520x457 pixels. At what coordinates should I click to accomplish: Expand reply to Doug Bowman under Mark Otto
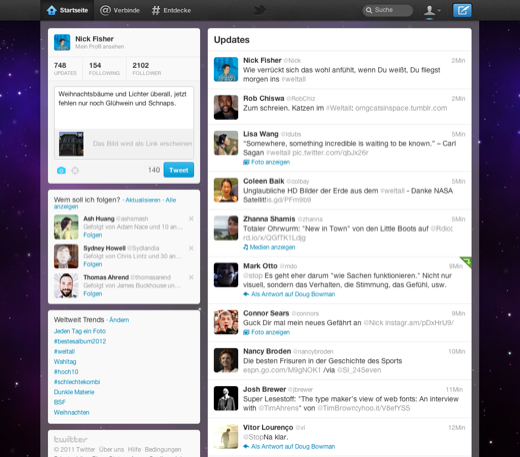pos(289,294)
